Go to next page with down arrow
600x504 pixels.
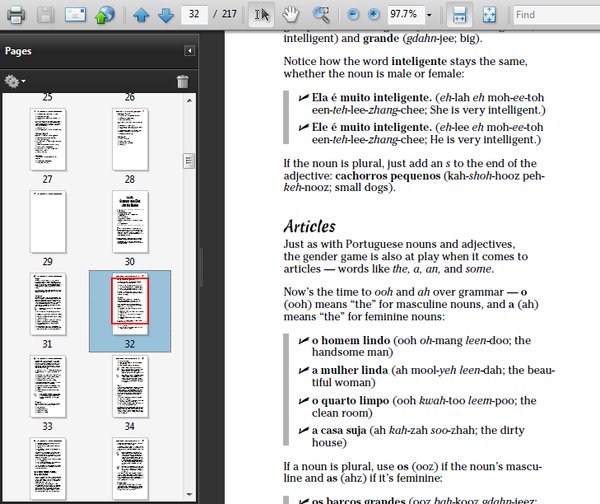(x=166, y=15)
